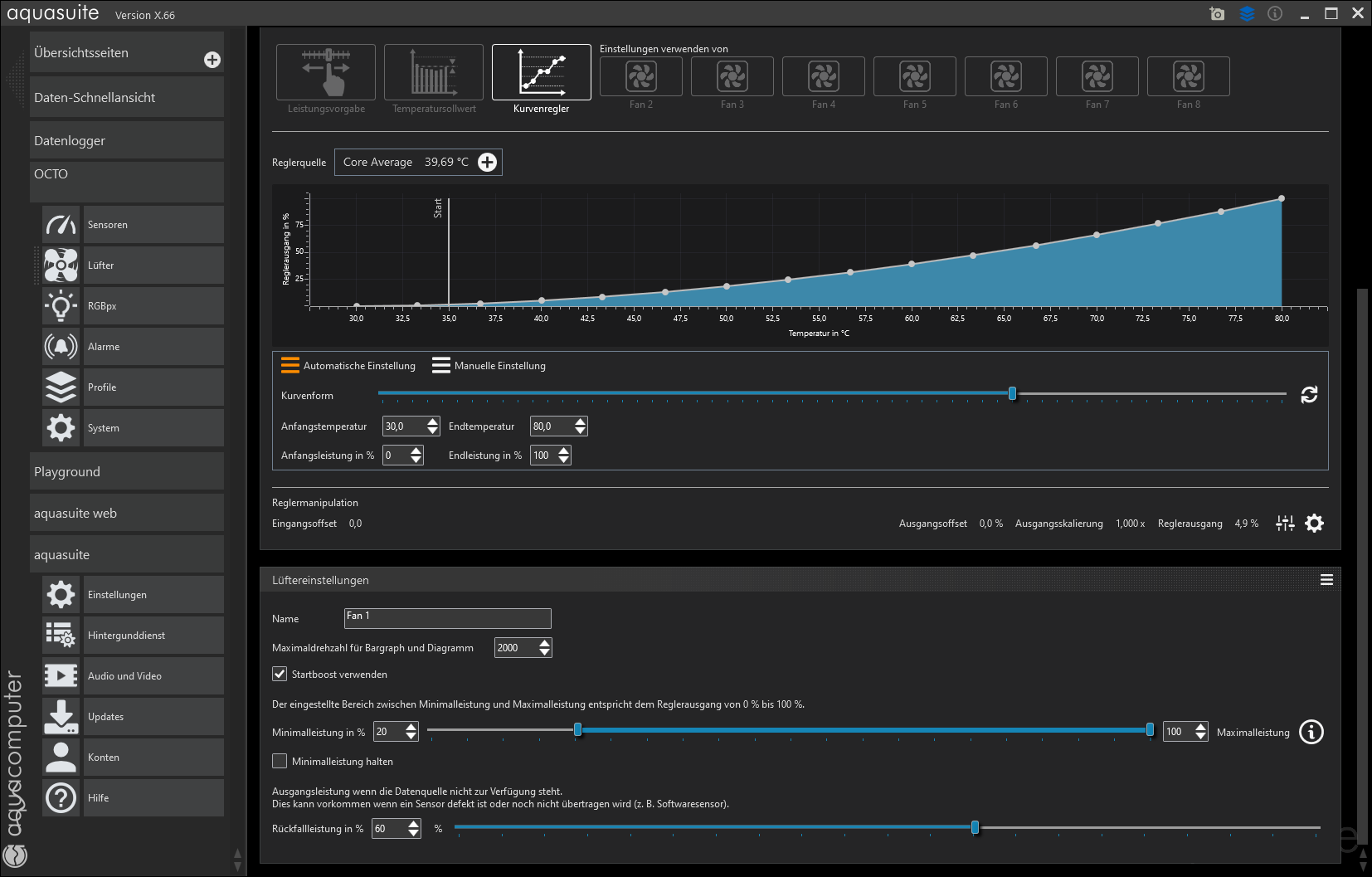Image resolution: width=1372 pixels, height=877 pixels.
Task: Open controller settings gear icon
Action: pos(1314,524)
